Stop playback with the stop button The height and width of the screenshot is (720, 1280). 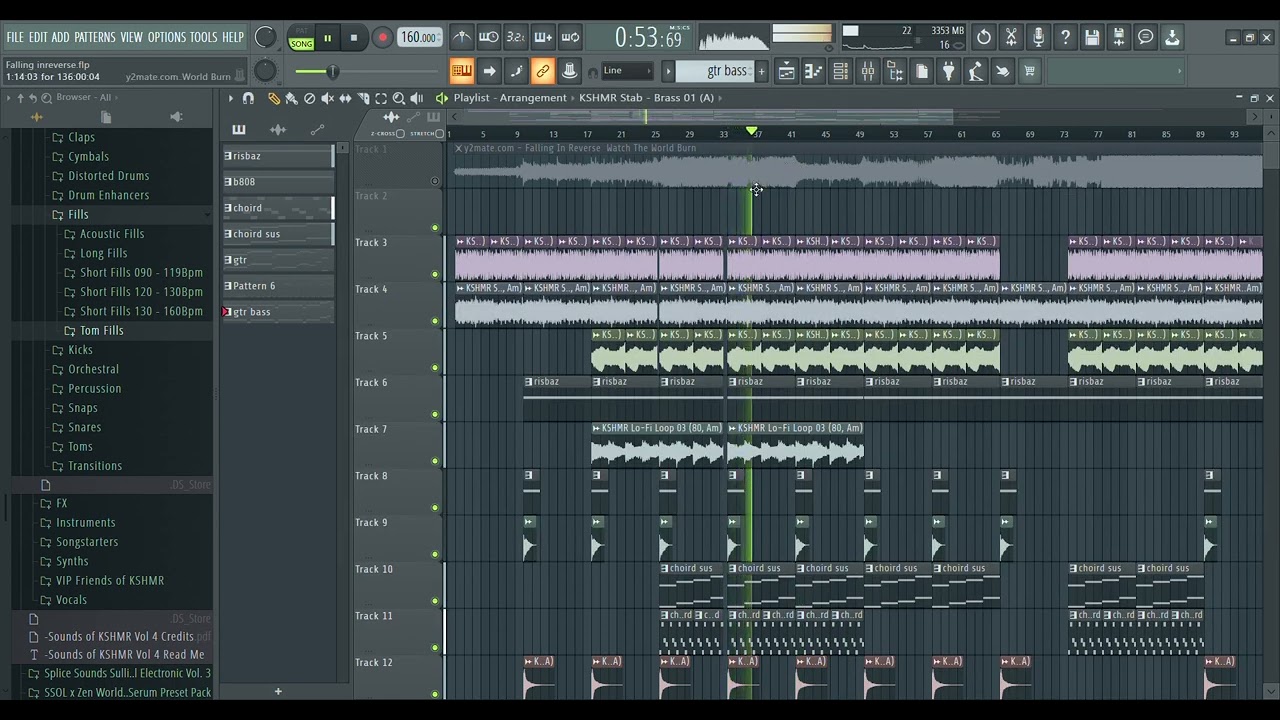coord(353,39)
